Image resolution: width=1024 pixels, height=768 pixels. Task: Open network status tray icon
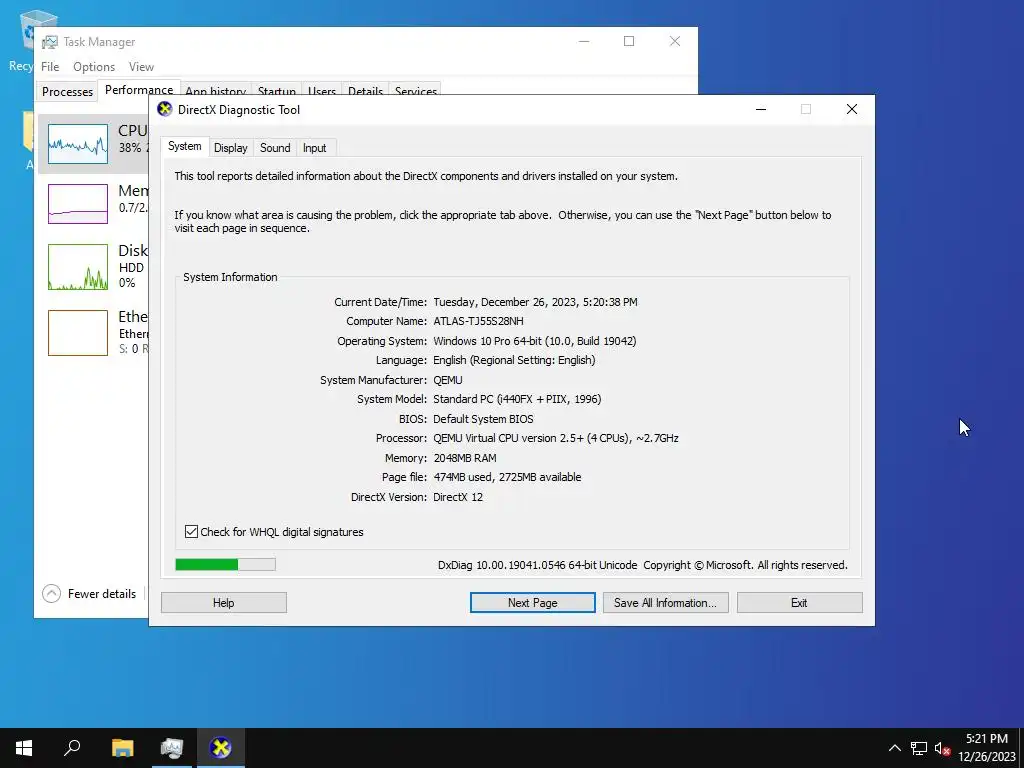[919, 748]
